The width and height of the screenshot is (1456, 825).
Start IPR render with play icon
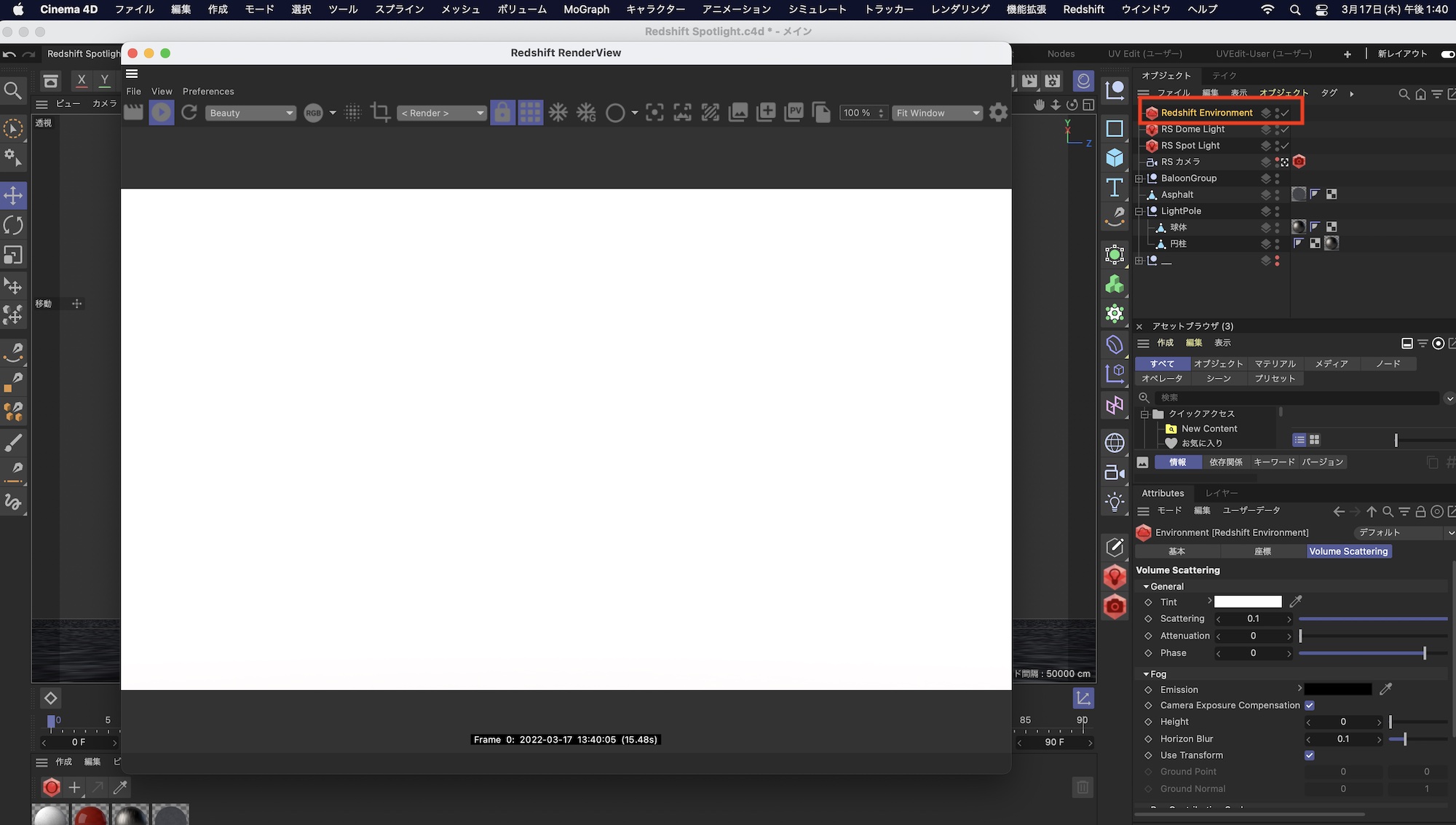(162, 113)
